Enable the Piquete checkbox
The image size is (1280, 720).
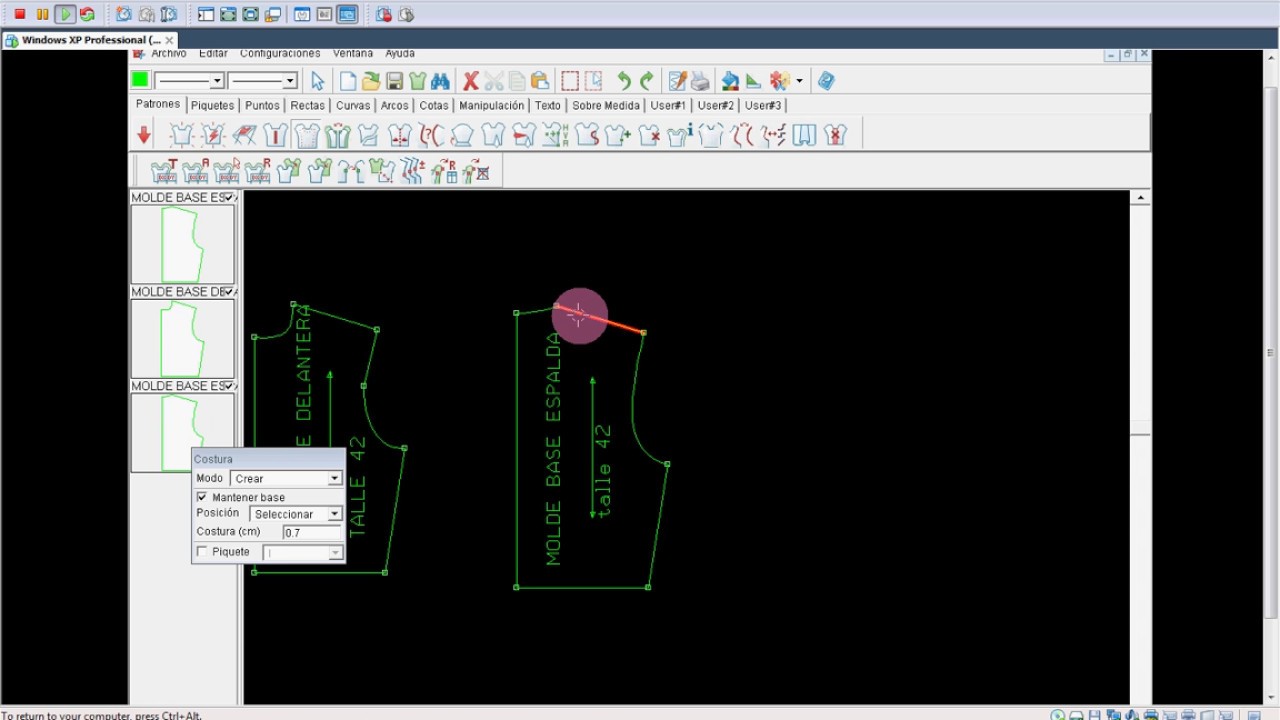pyautogui.click(x=202, y=552)
